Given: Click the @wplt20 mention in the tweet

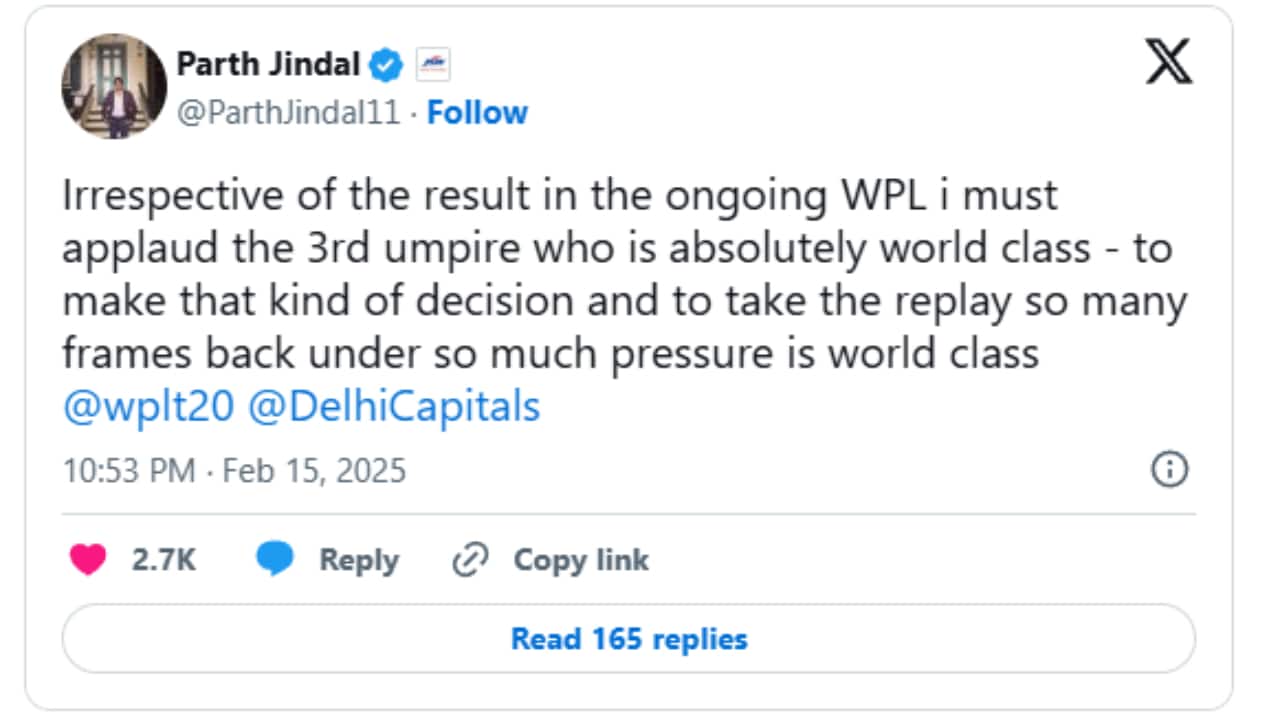Looking at the screenshot, I should pyautogui.click(x=146, y=406).
